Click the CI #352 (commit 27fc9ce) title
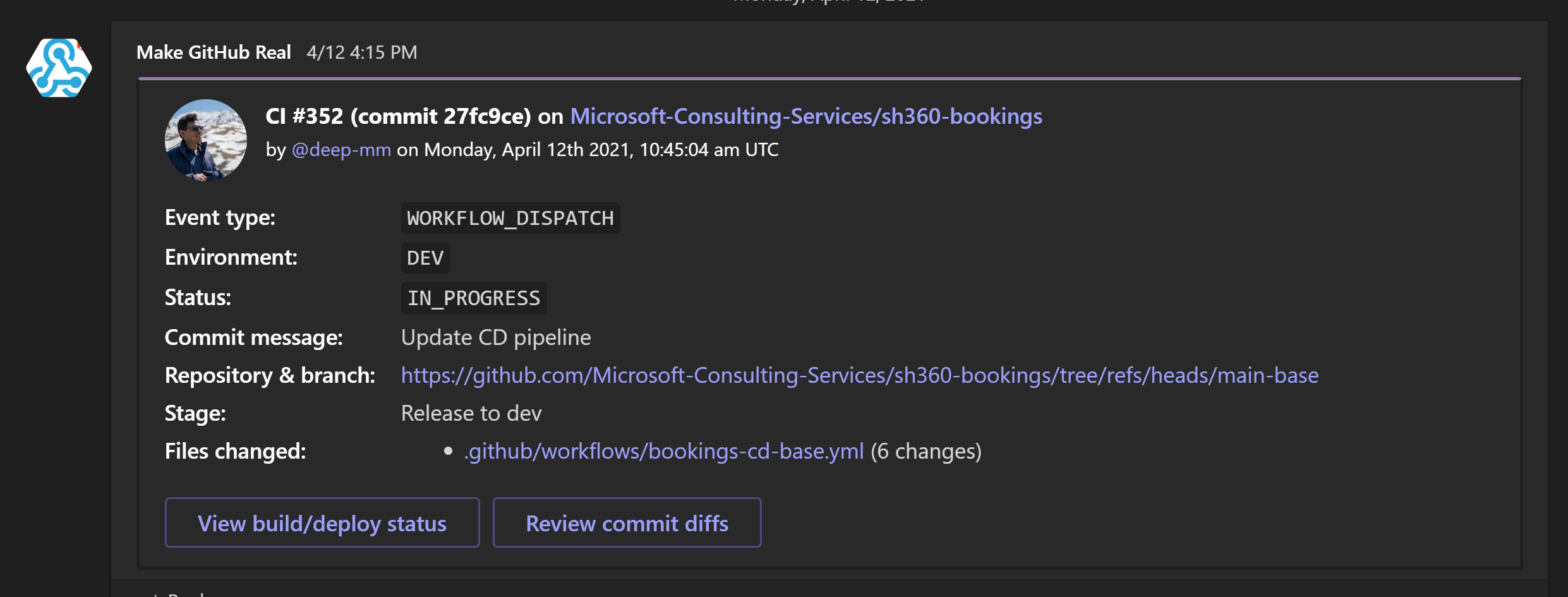 coord(398,116)
